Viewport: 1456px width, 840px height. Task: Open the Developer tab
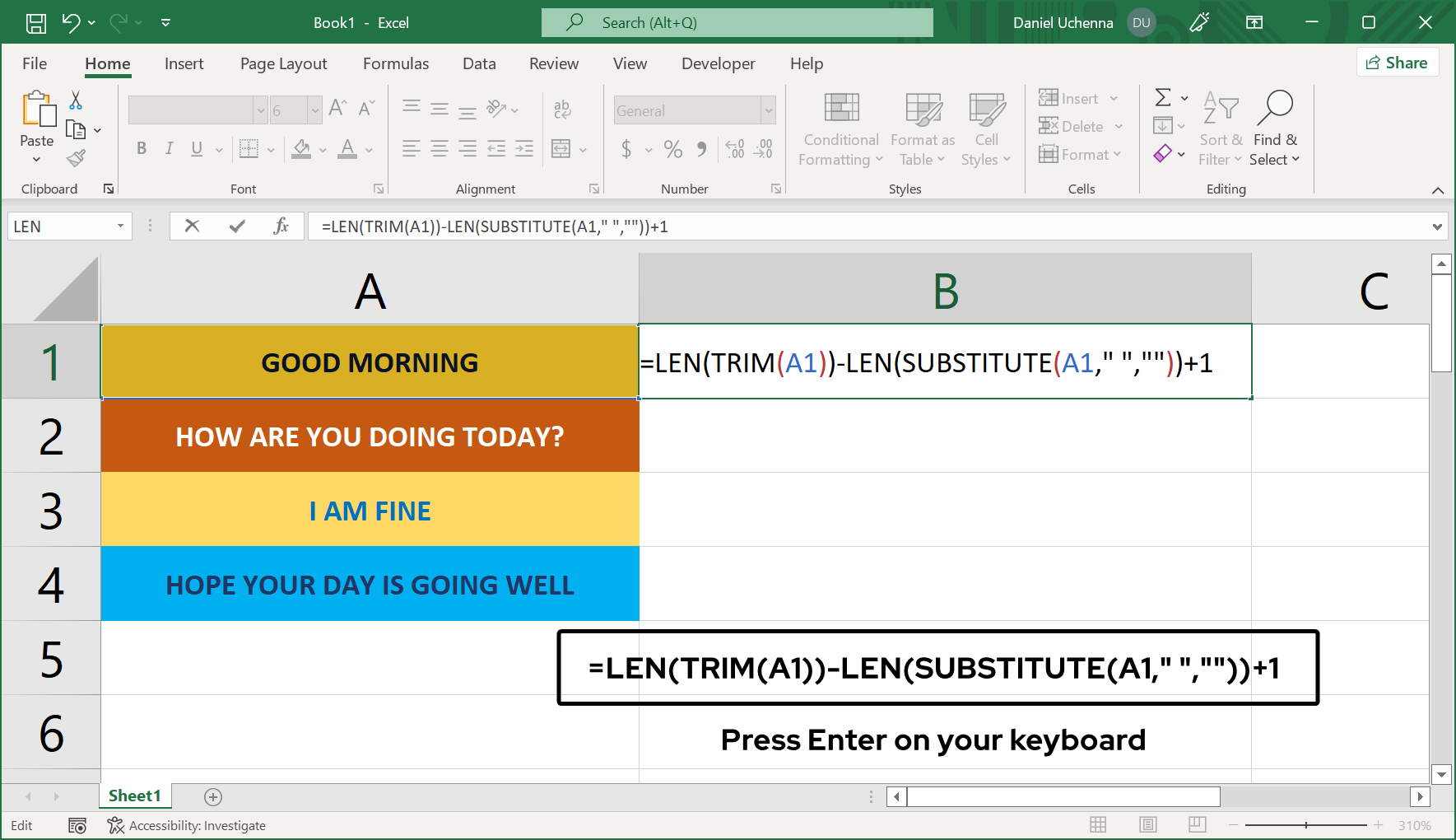click(x=717, y=63)
